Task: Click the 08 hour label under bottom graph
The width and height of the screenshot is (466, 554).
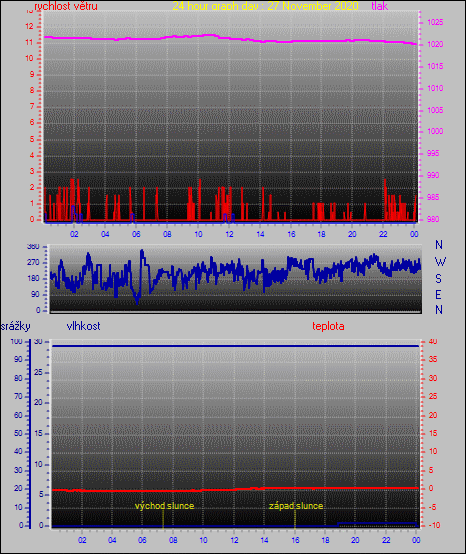Action: point(173,540)
